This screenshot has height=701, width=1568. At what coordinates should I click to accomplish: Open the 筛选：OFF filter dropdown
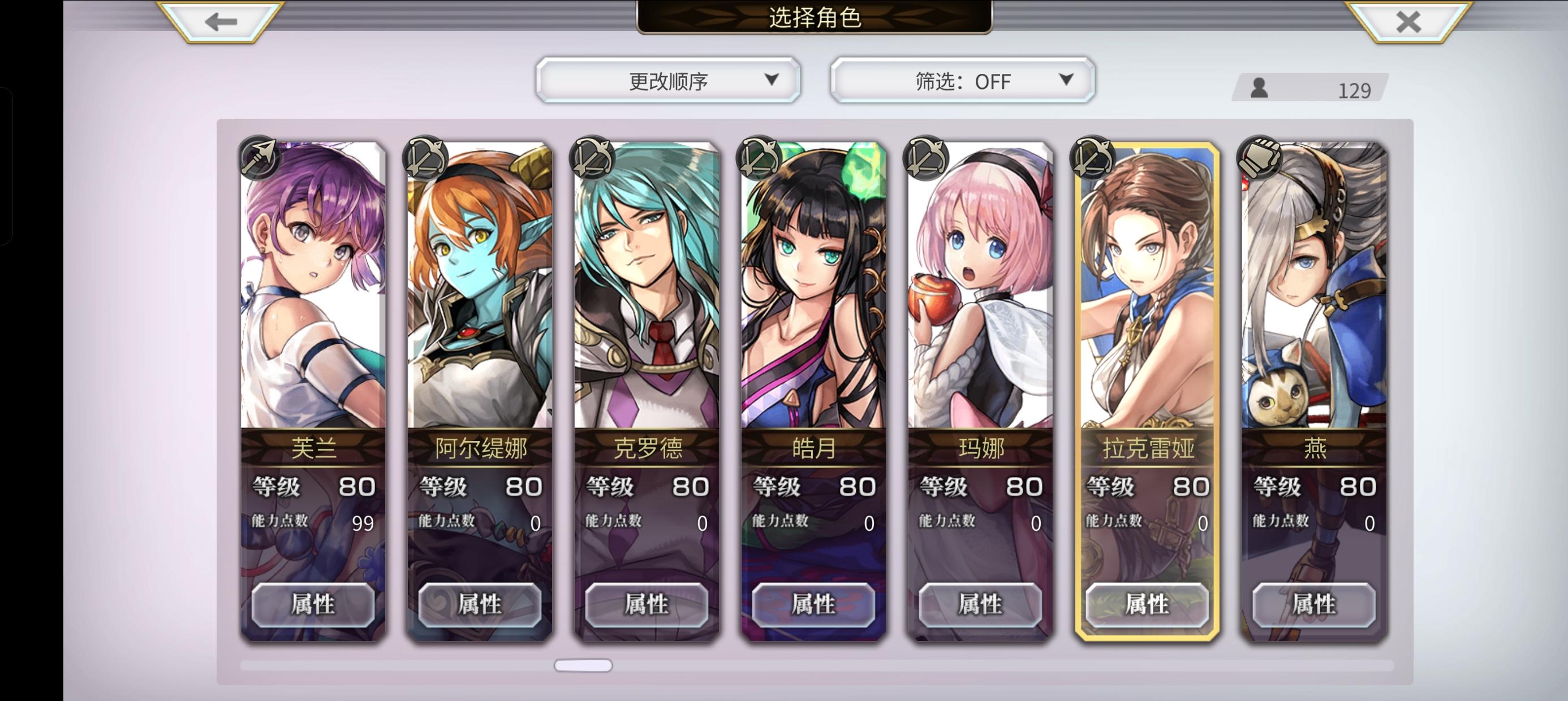[962, 80]
